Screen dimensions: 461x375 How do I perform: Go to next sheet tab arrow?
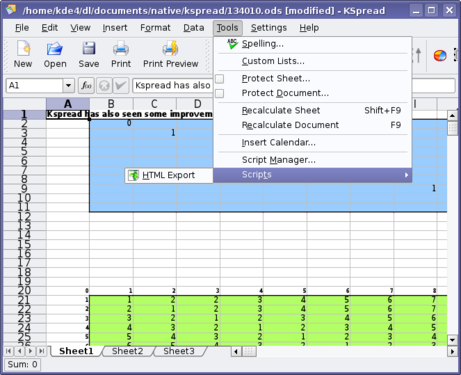click(31, 351)
